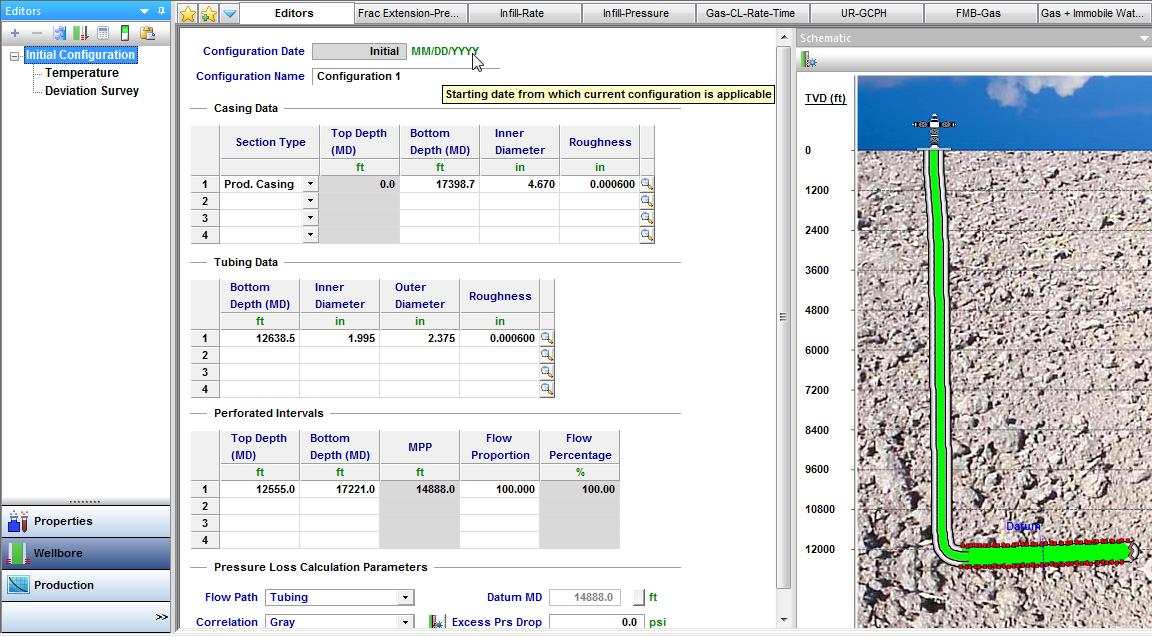Click the clipboard paste icon in Editors toolbar
The height and width of the screenshot is (637, 1152).
coord(147,33)
